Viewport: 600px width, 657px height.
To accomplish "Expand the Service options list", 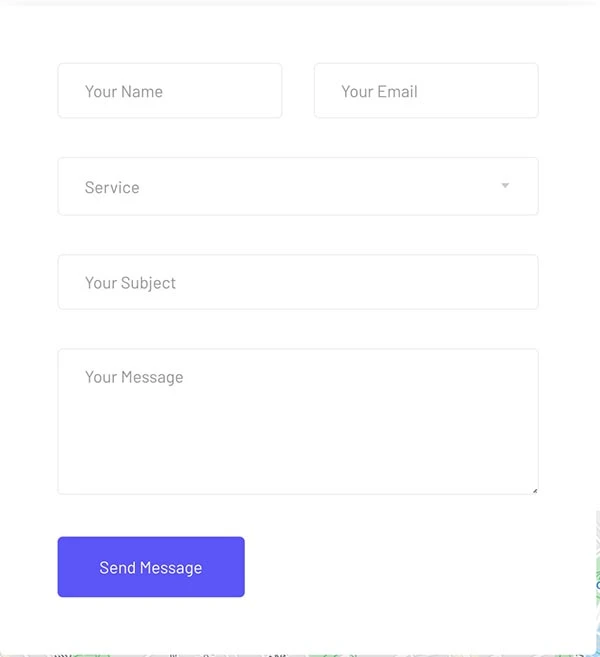I will pyautogui.click(x=298, y=186).
